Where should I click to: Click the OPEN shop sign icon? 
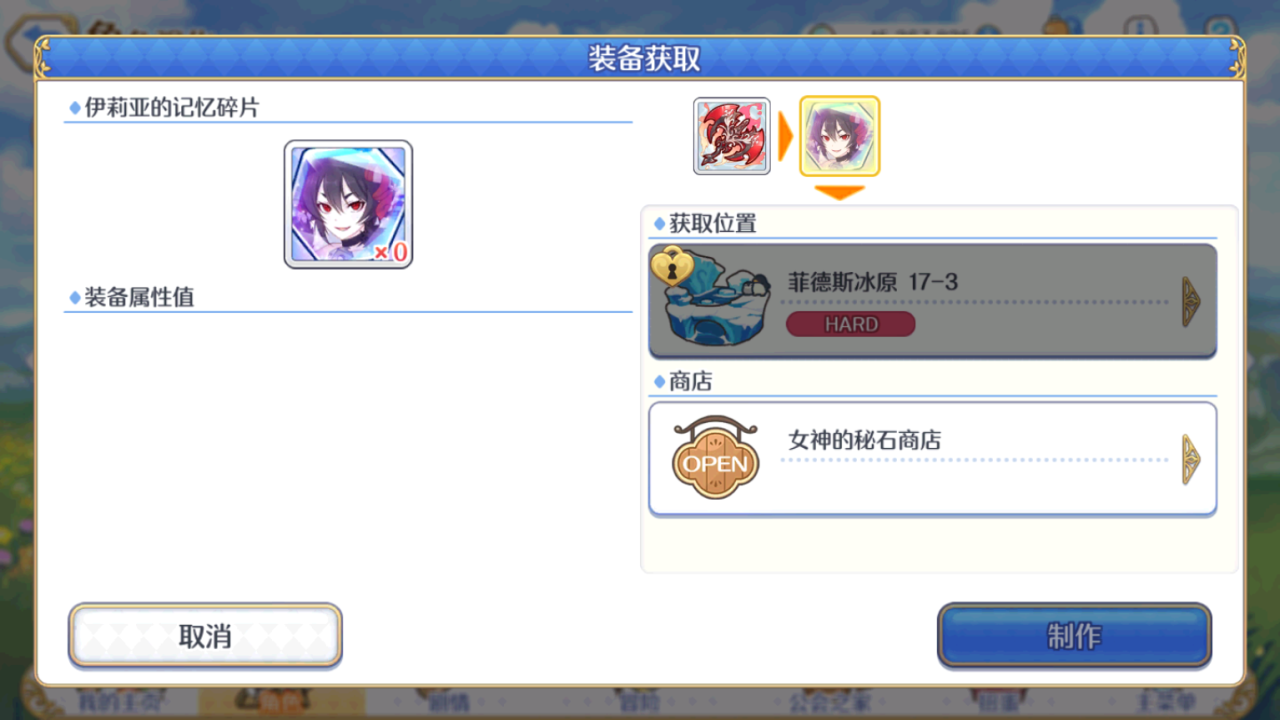715,458
